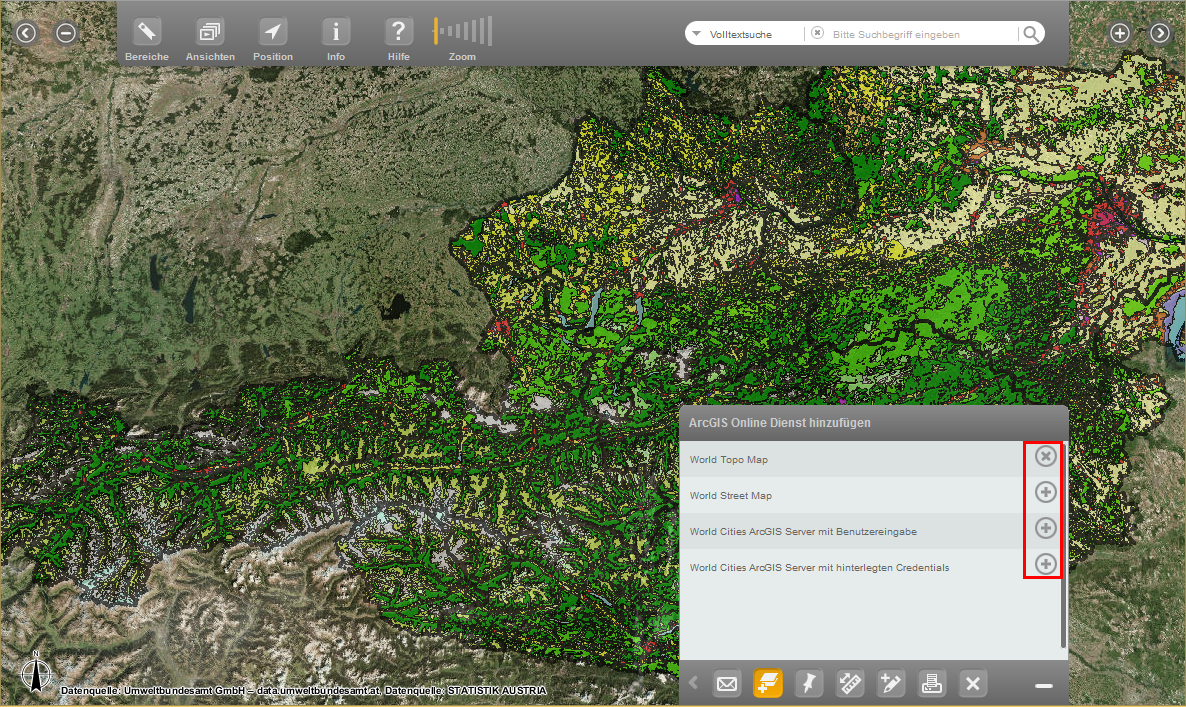Open the Ansichten menu
This screenshot has height=707, width=1186.
tap(209, 30)
